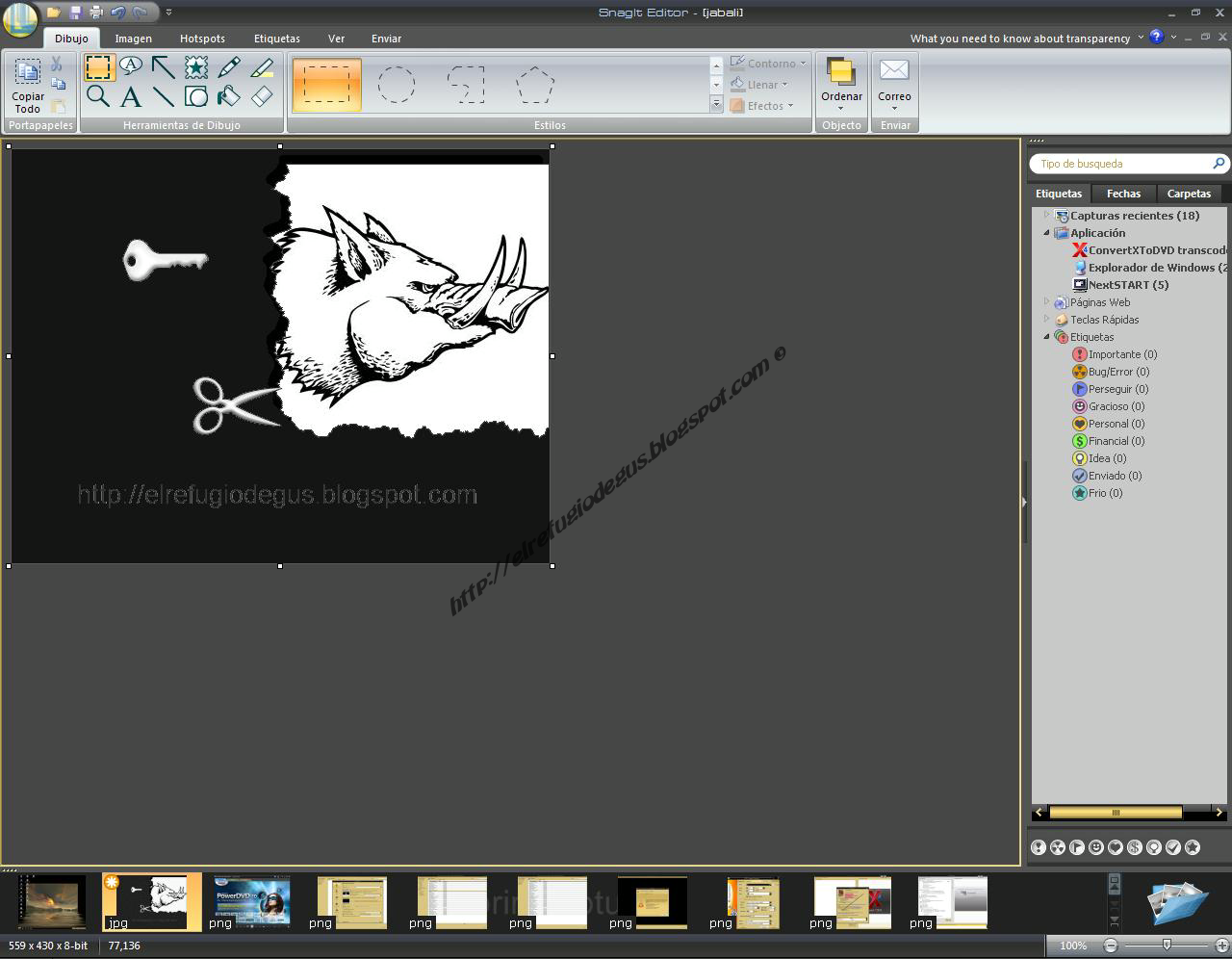Click the search input field 'Tipo de busqueda'

[1121, 164]
